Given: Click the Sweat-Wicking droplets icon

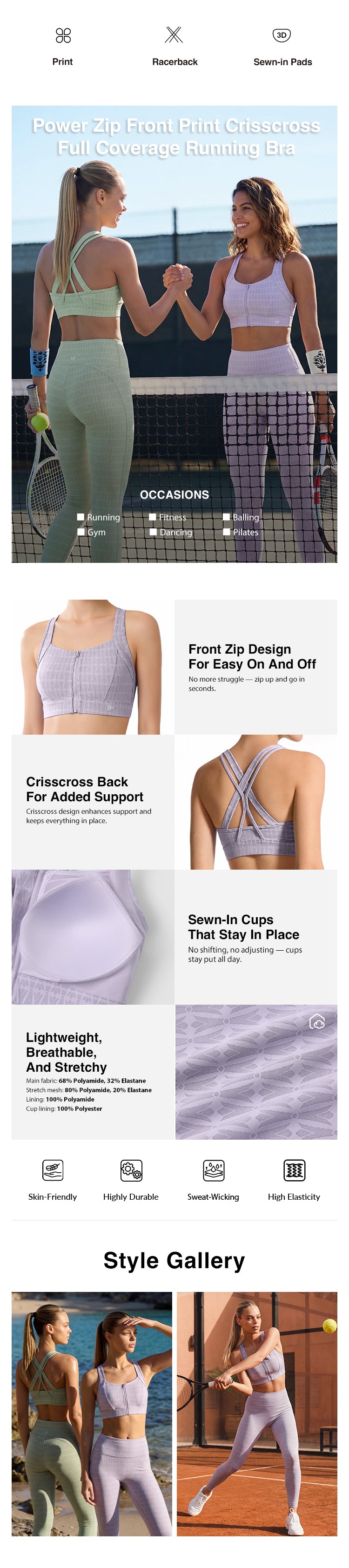Looking at the screenshot, I should click(214, 1169).
